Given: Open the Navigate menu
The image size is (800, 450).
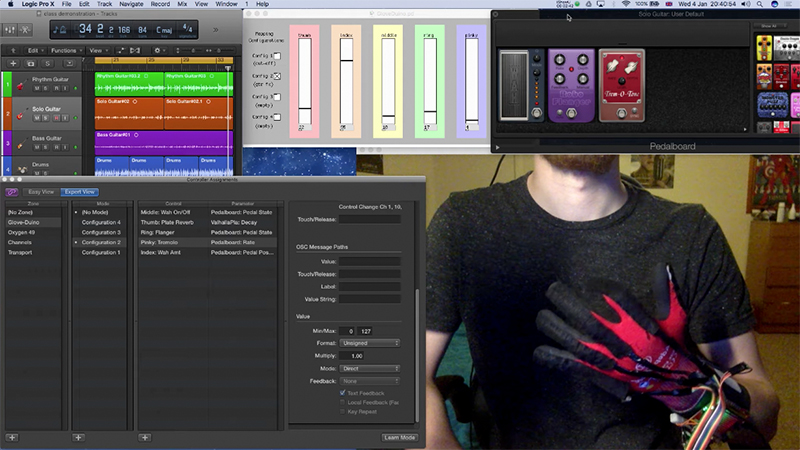Looking at the screenshot, I should pos(131,4).
